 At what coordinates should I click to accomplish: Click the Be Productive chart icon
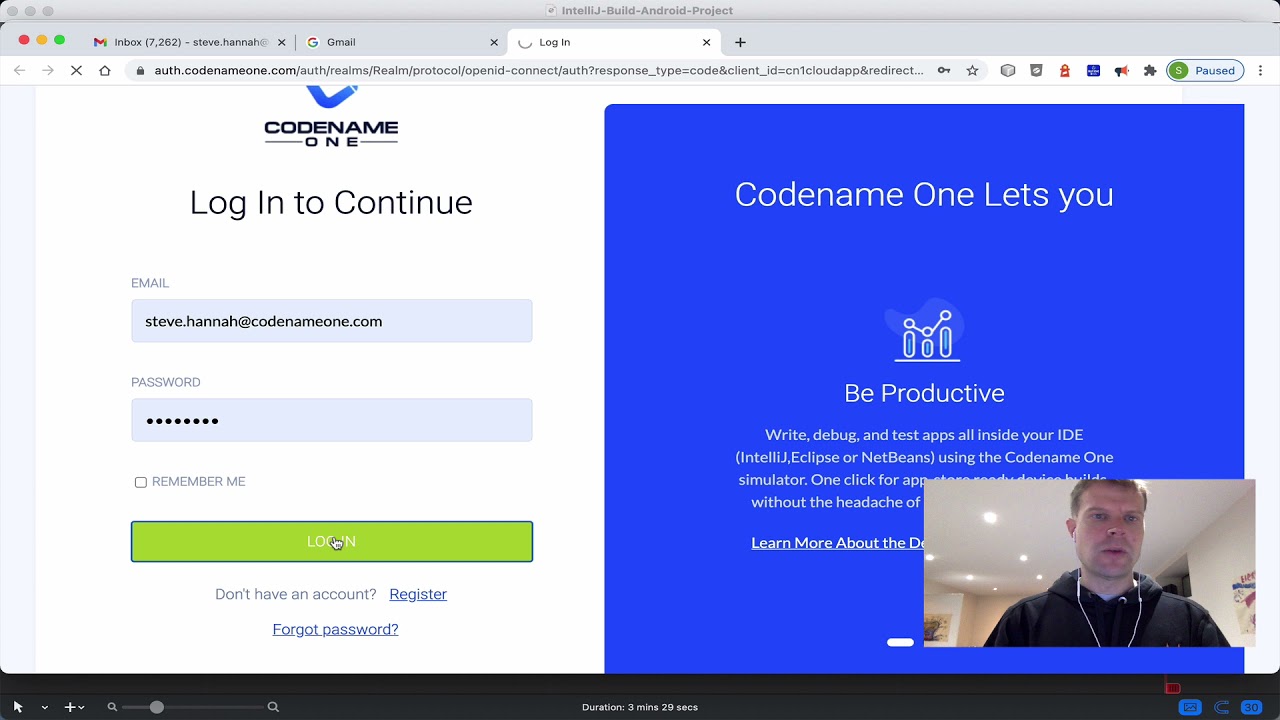click(927, 332)
